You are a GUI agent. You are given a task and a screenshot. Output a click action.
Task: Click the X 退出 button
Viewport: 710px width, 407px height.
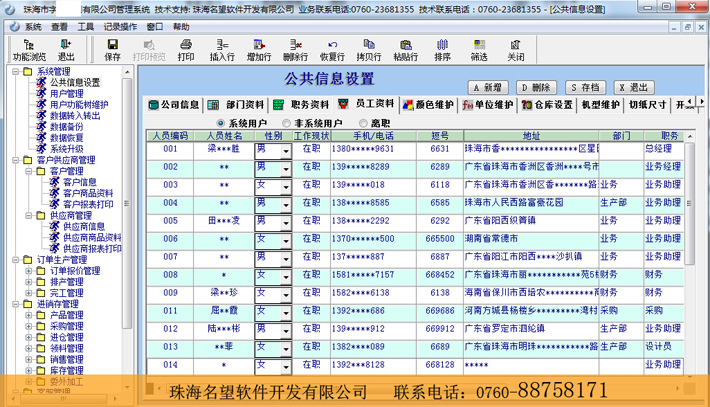pos(634,87)
